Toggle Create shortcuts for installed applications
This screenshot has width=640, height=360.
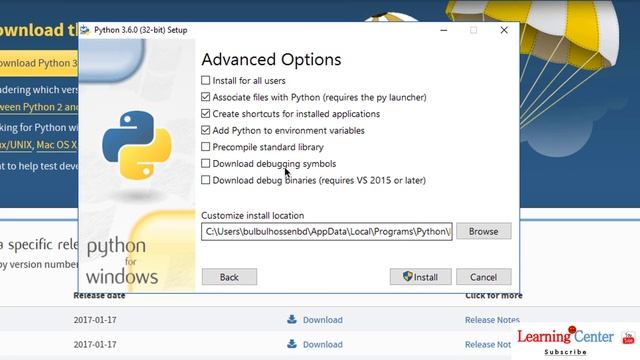205,113
